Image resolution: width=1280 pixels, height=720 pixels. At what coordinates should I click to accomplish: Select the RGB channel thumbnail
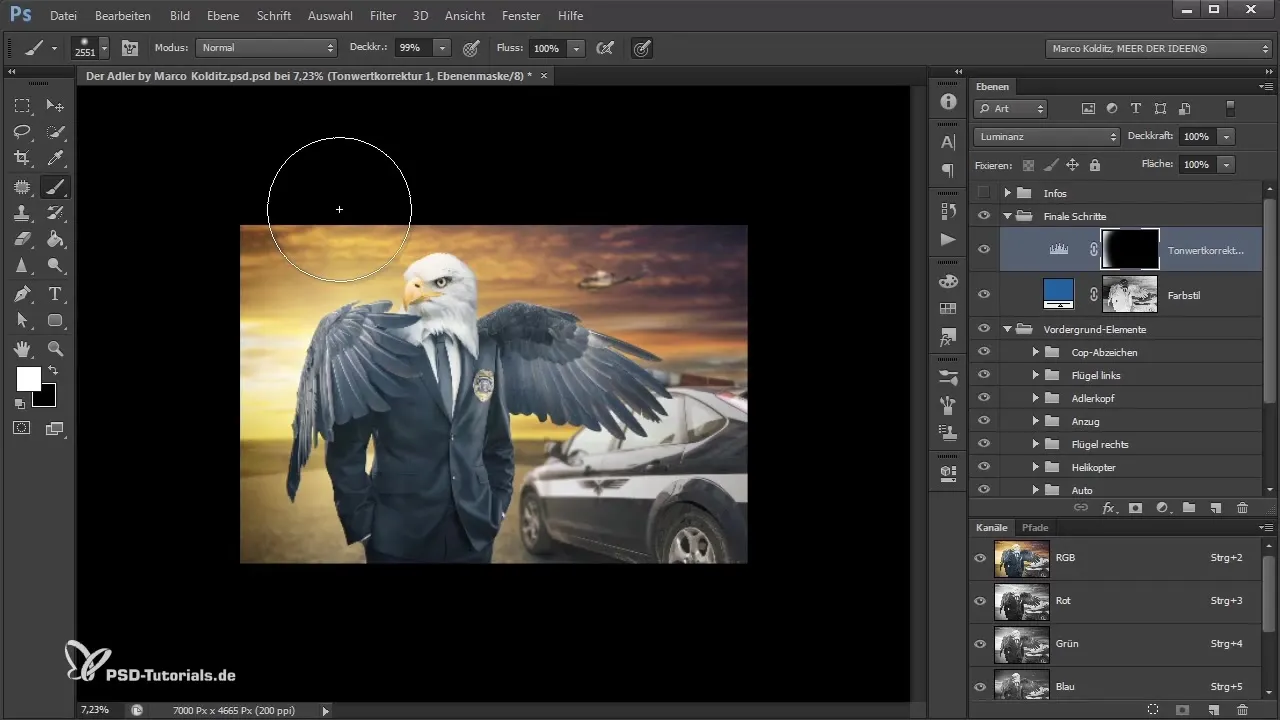point(1022,558)
